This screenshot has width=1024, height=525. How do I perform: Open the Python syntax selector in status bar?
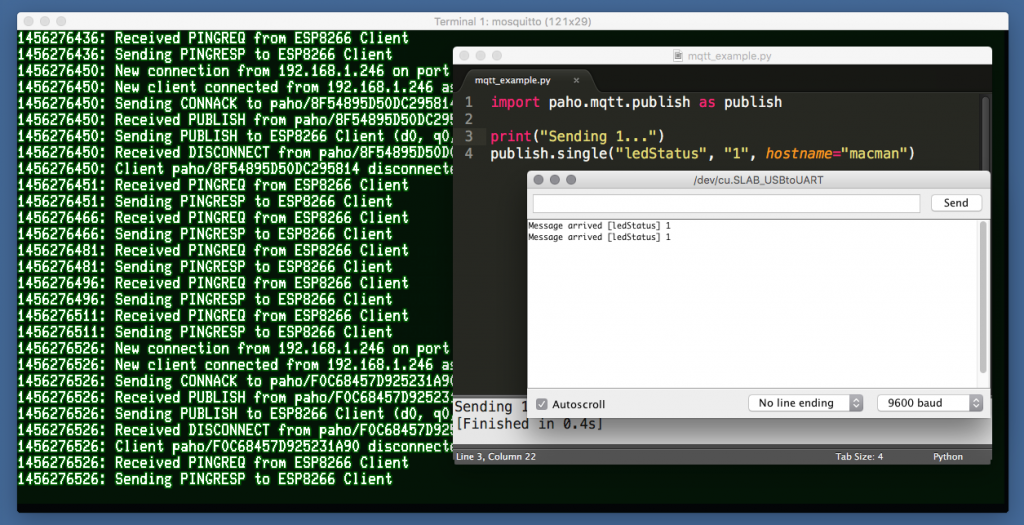[x=947, y=457]
